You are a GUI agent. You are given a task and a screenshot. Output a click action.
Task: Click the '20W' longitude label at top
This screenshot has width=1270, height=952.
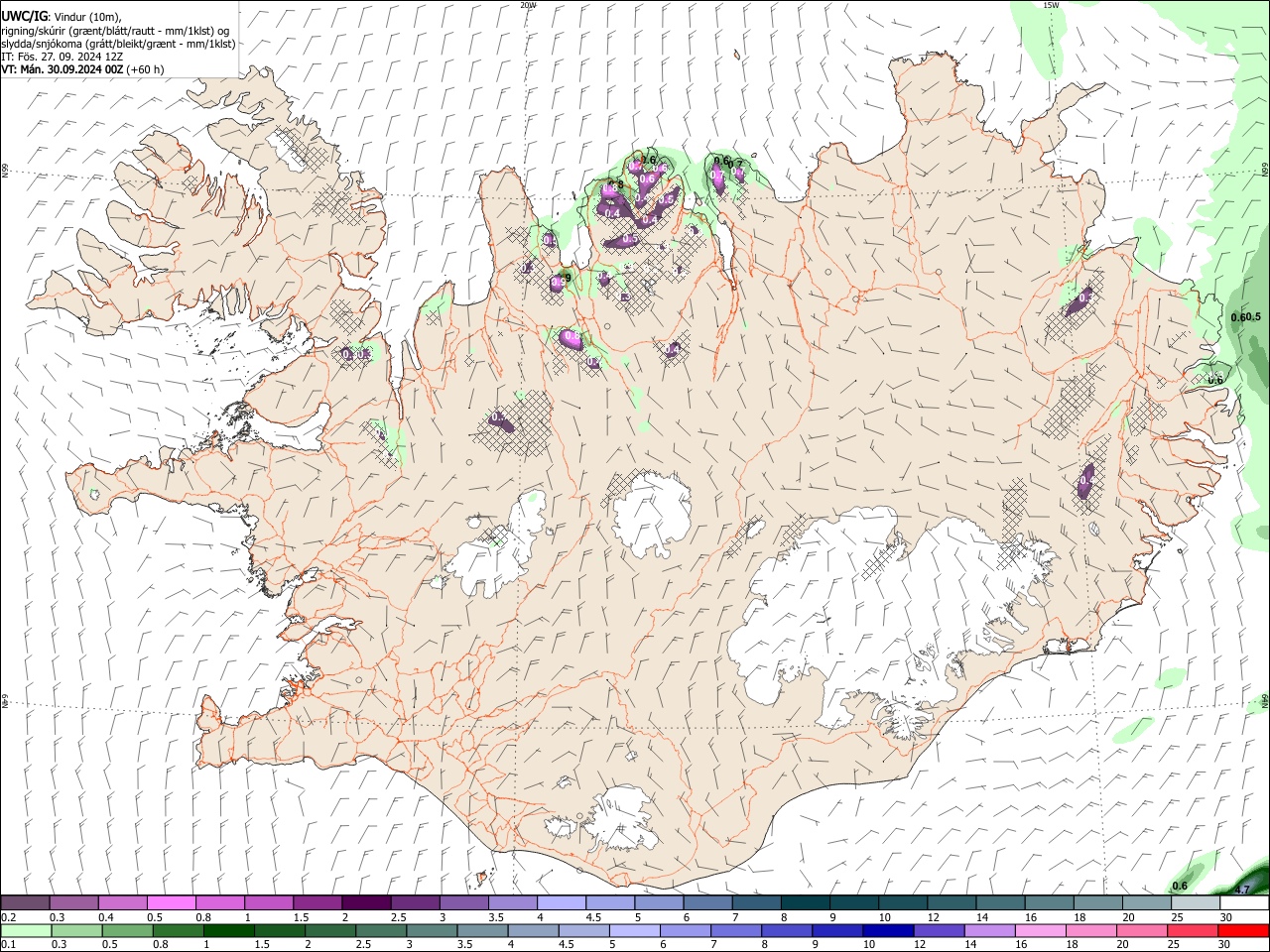tap(528, 5)
